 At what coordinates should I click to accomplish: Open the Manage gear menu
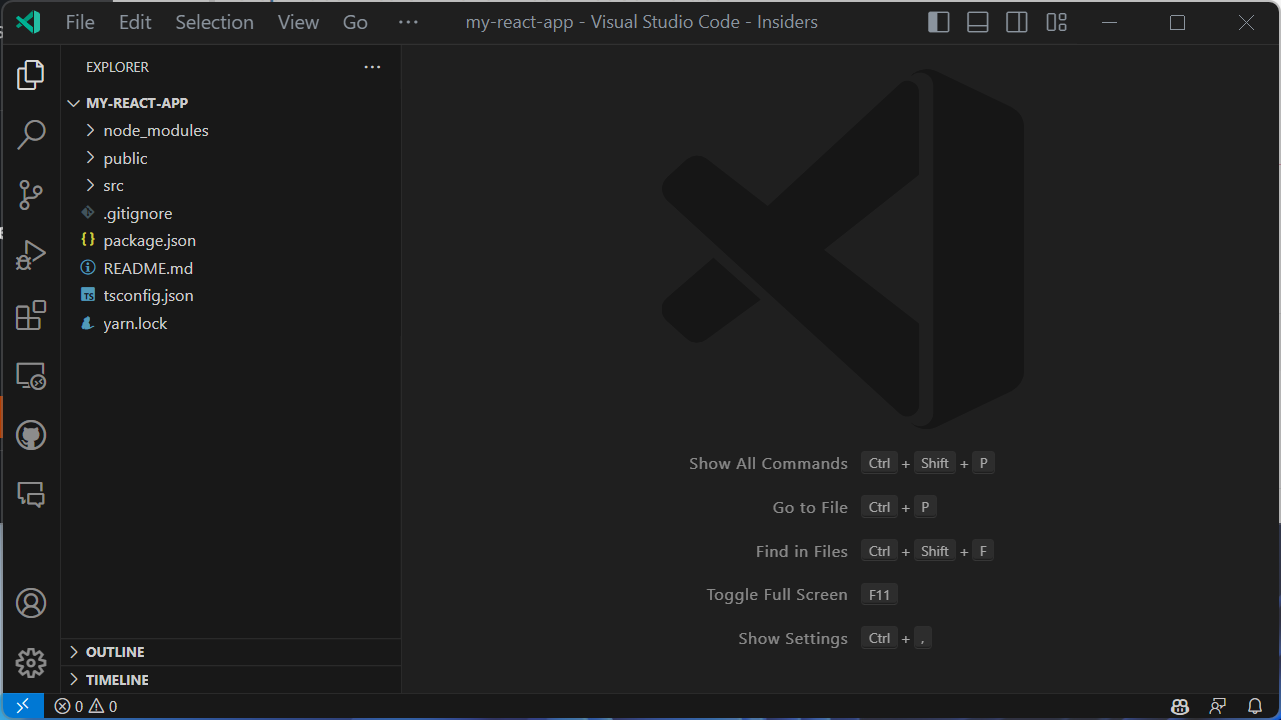[x=31, y=663]
